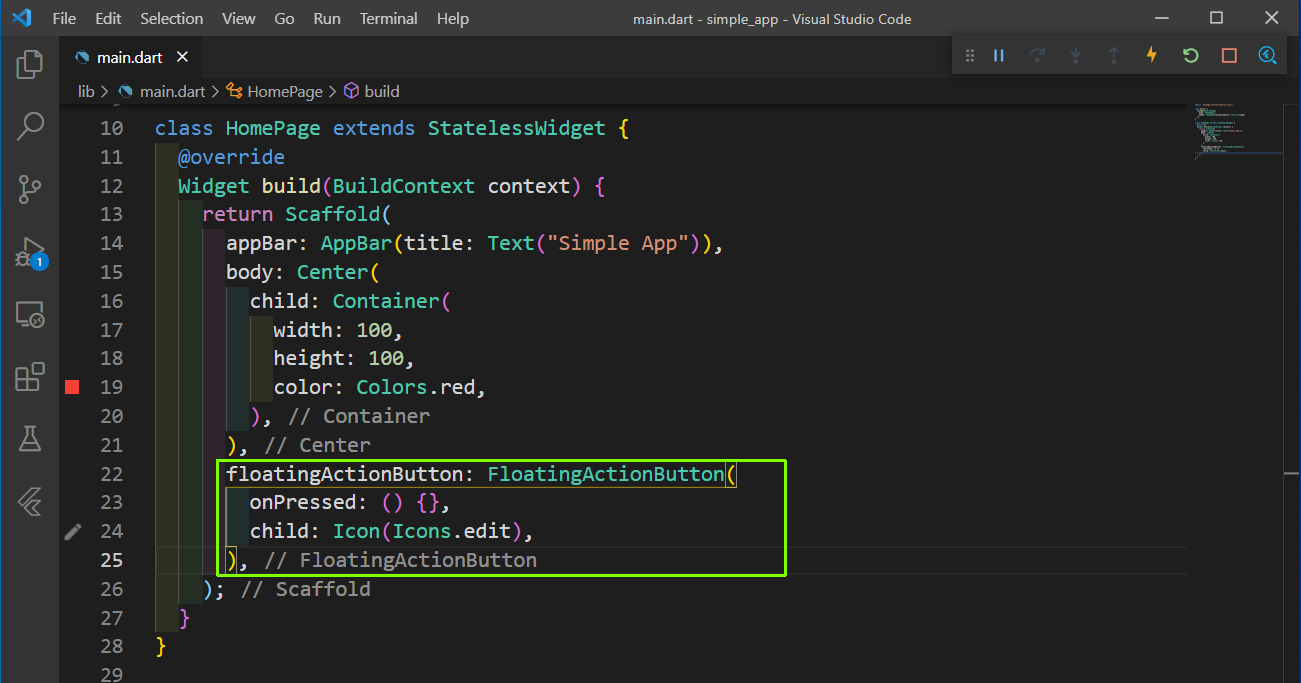Open the Go menu

click(x=284, y=19)
